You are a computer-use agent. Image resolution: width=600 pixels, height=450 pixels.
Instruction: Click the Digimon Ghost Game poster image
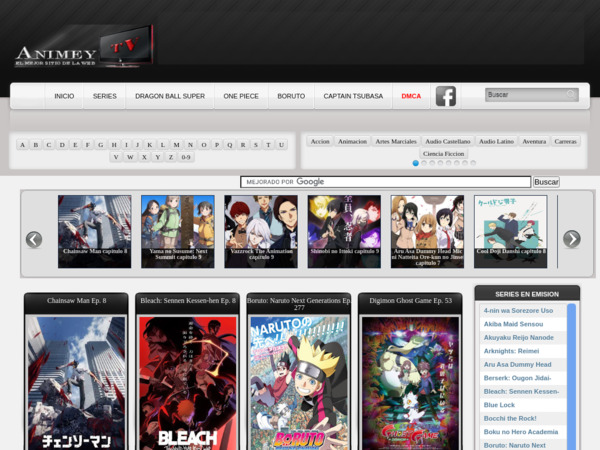(411, 383)
